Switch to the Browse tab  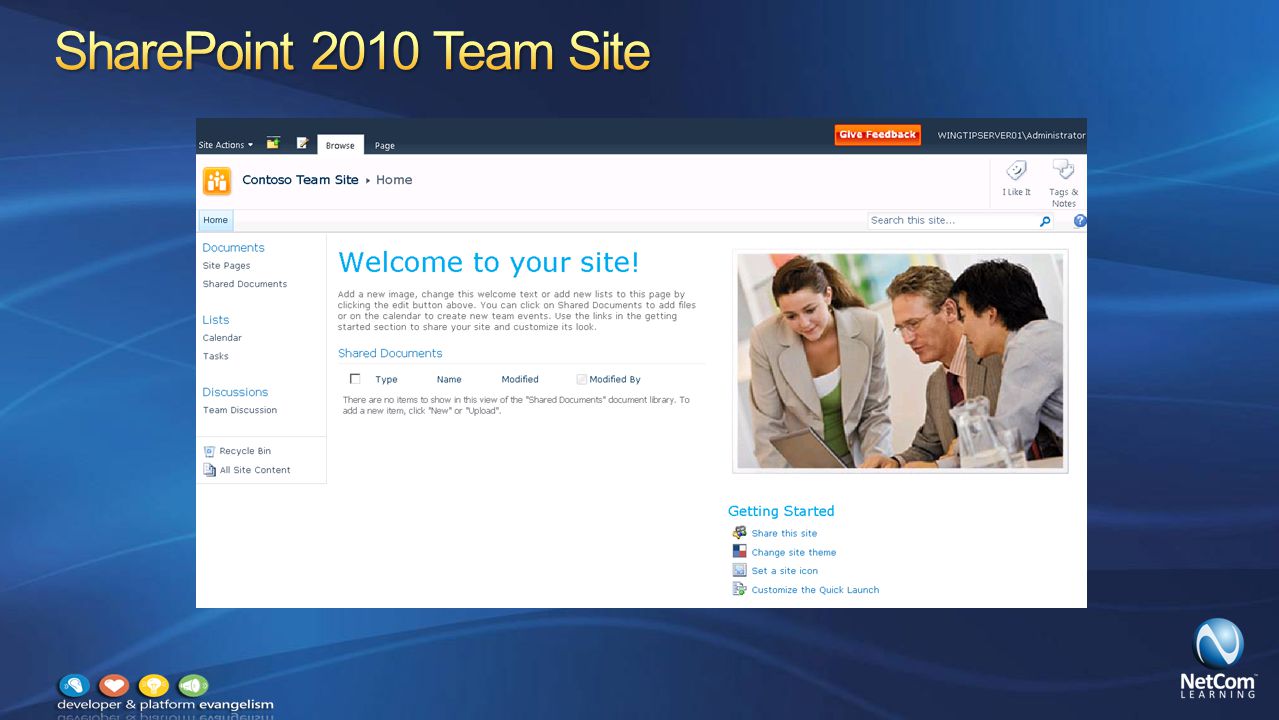(340, 145)
